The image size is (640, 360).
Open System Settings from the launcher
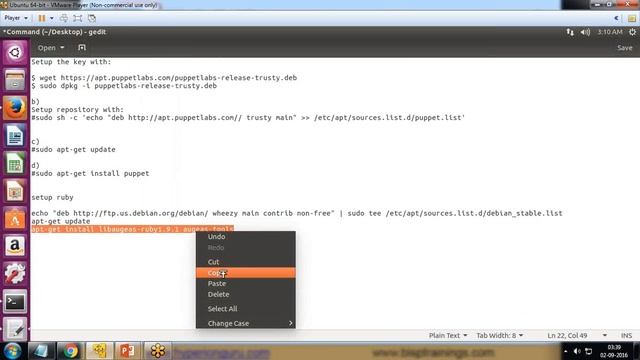(x=15, y=274)
